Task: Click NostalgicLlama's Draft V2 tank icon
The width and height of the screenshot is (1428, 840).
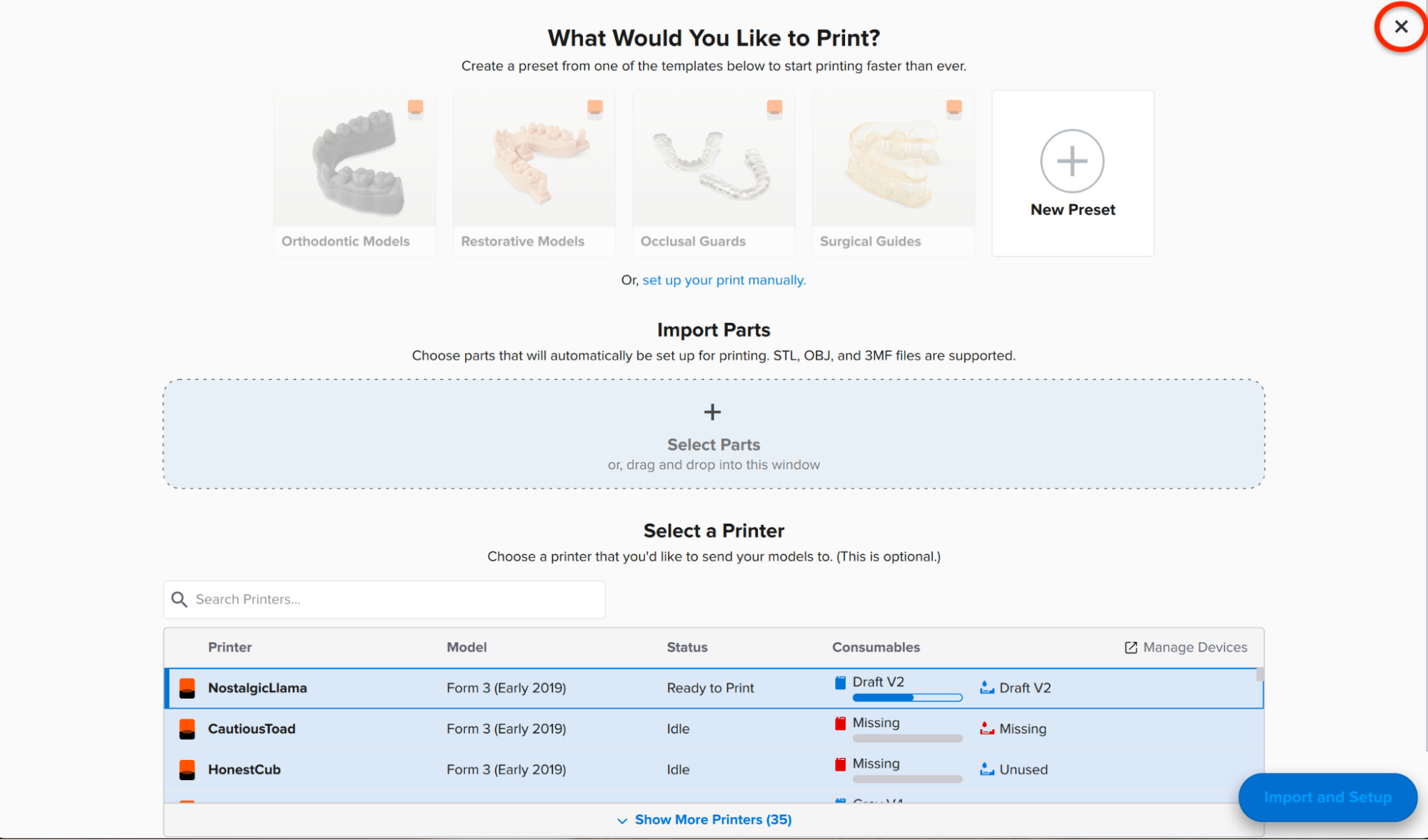Action: [987, 687]
